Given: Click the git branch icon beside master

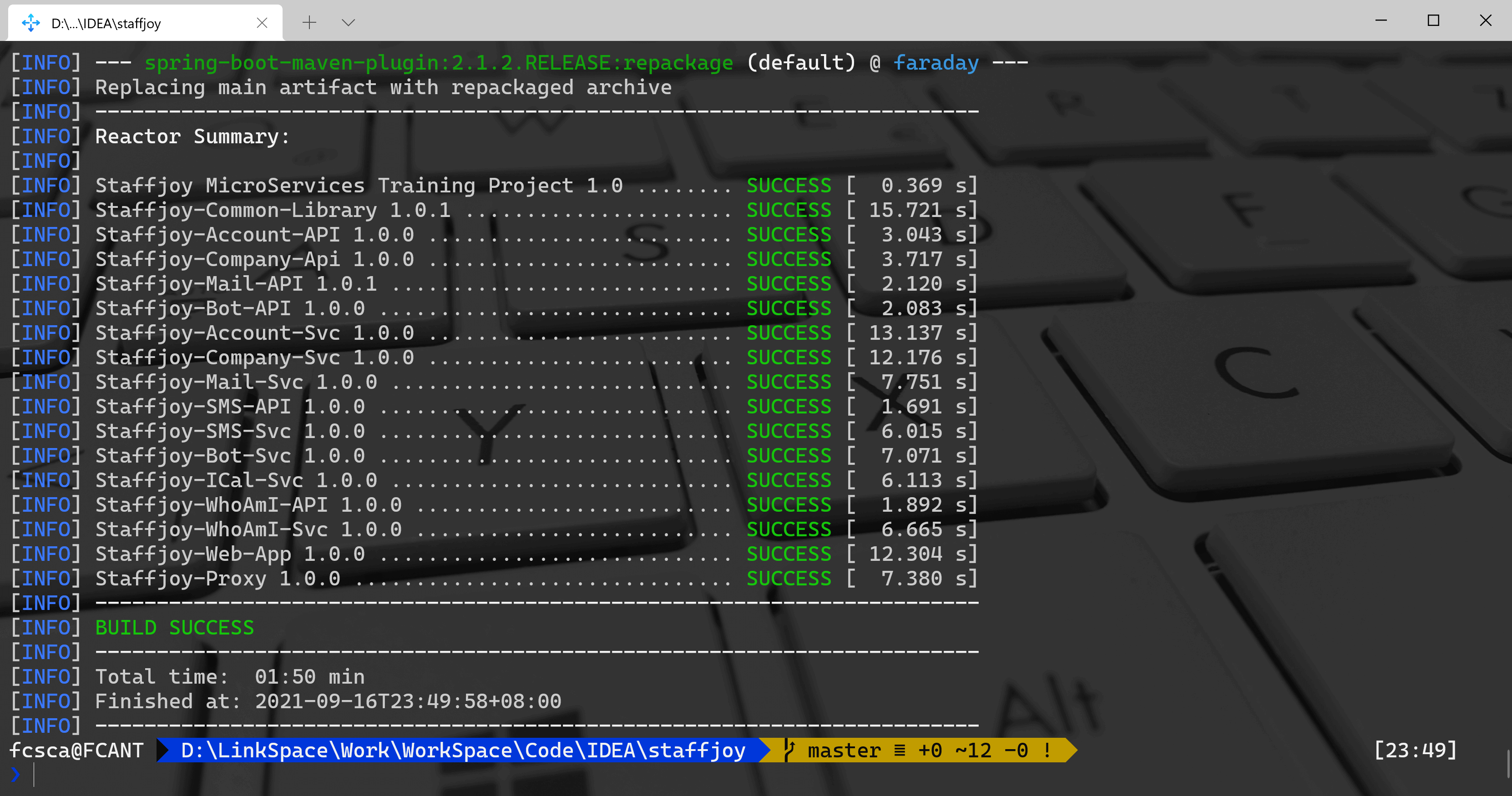Looking at the screenshot, I should [x=790, y=750].
